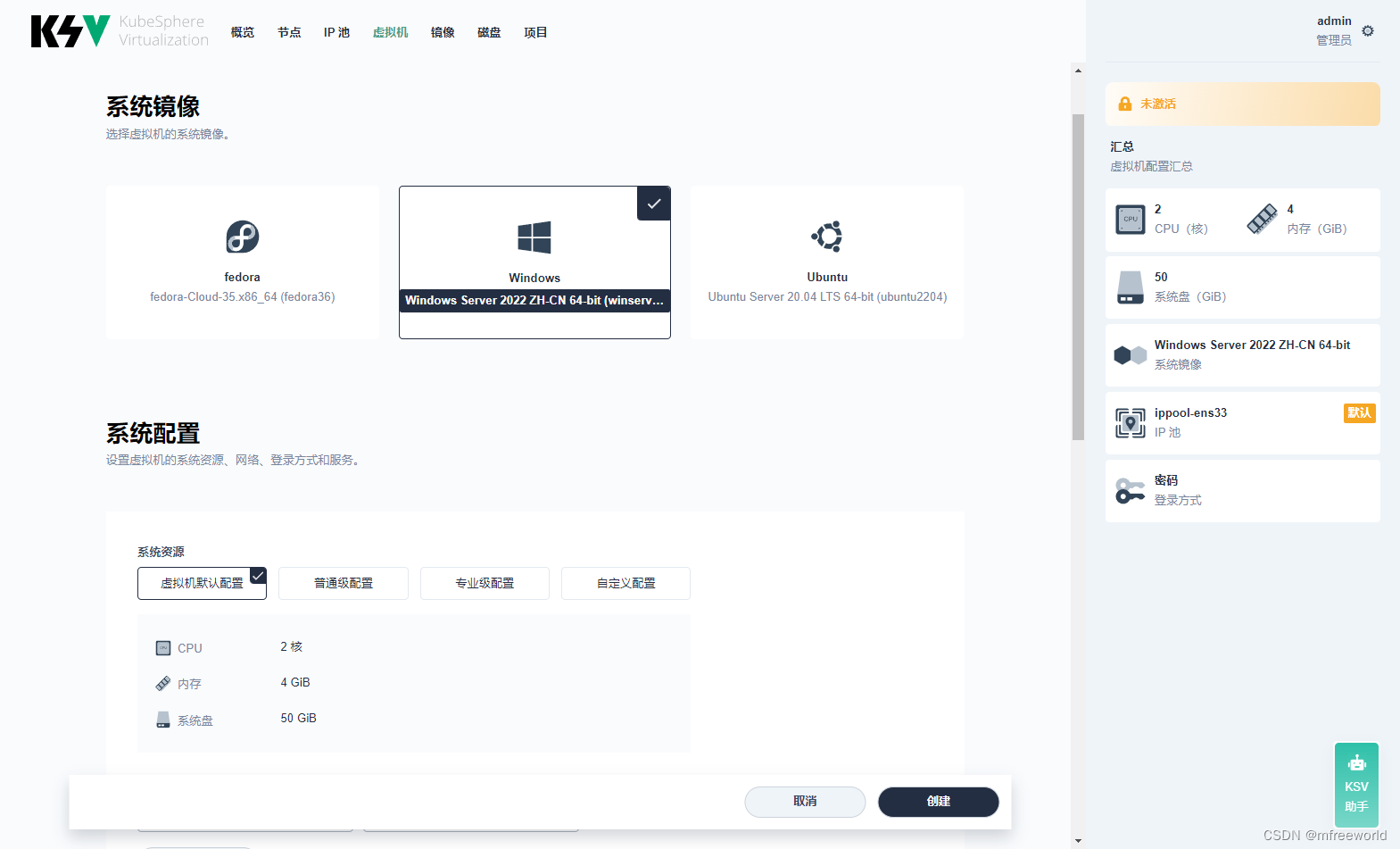The height and width of the screenshot is (849, 1400).
Task: Click the 密码 login method text
Action: coord(1166,480)
